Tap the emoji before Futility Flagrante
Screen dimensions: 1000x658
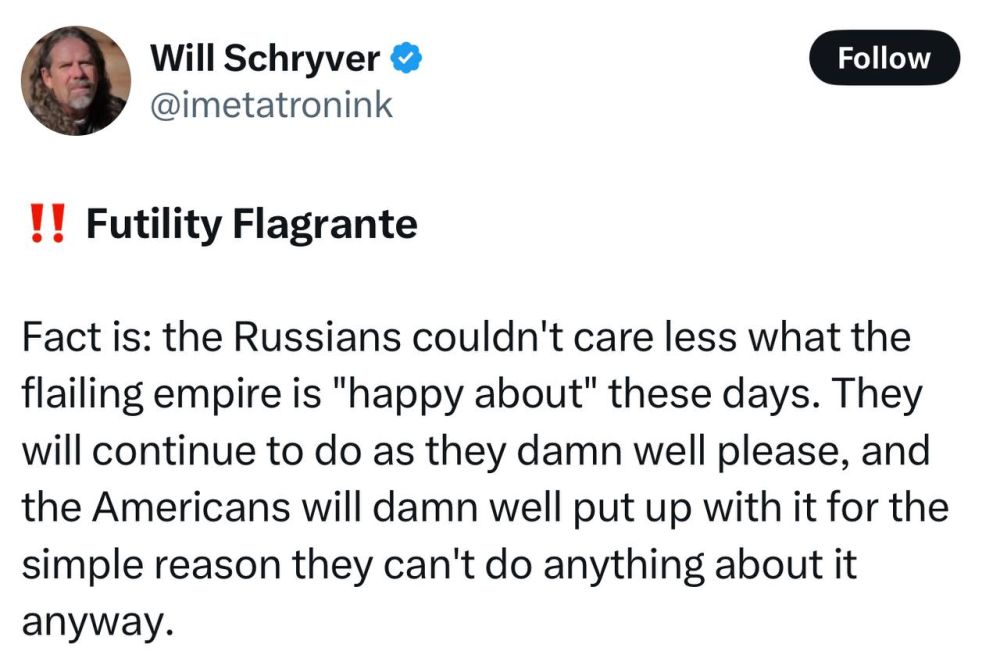click(46, 222)
